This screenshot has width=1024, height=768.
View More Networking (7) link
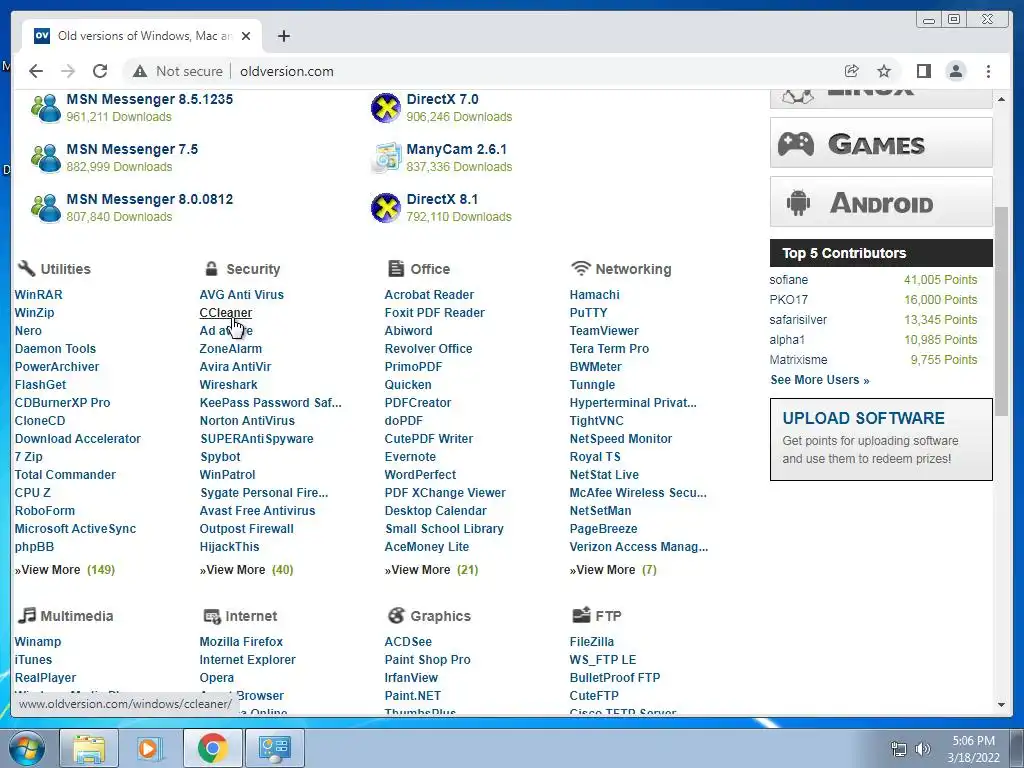[x=613, y=569]
